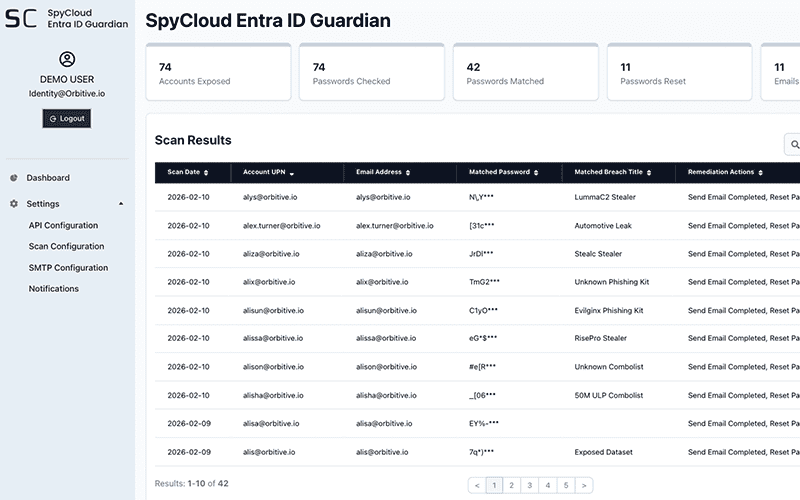Open the Settings menu item
800x500 pixels.
[x=43, y=204]
